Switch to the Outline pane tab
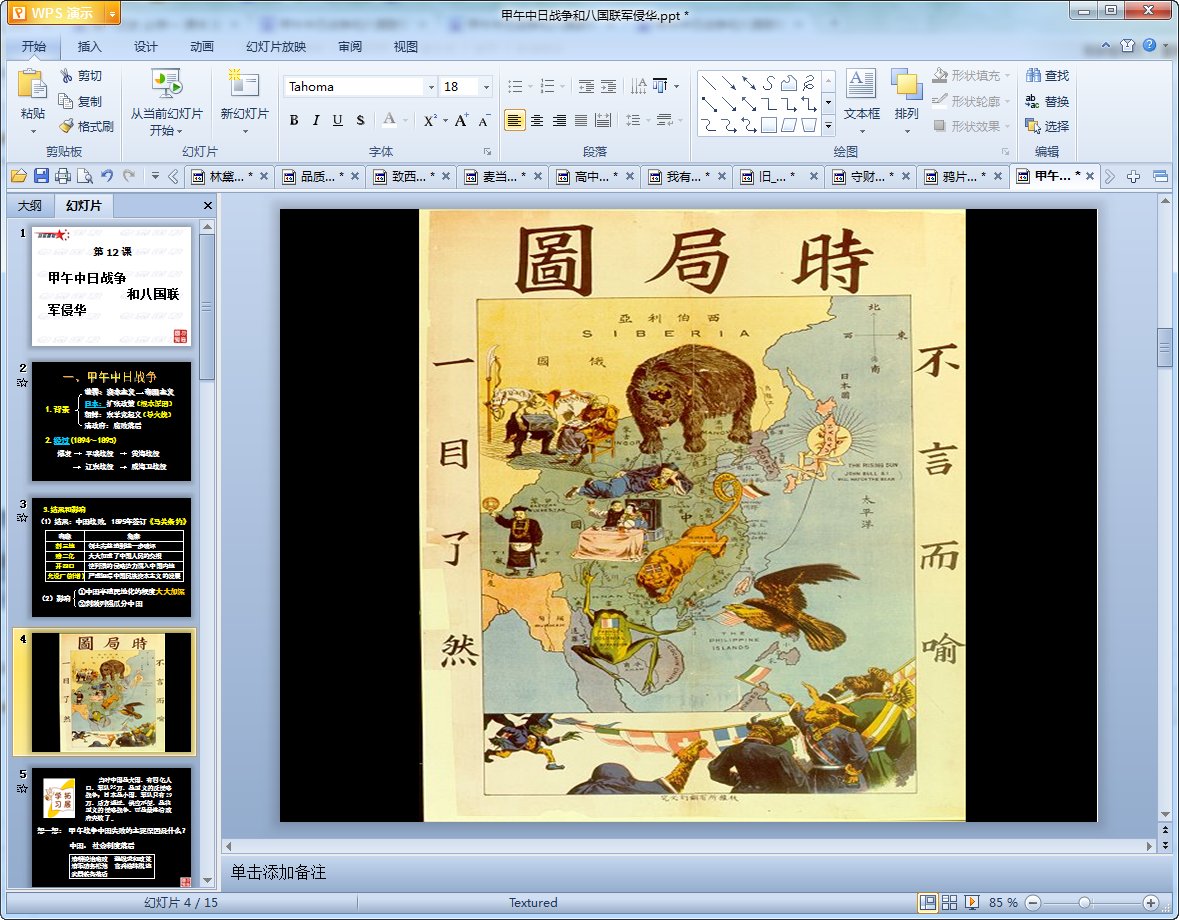 pyautogui.click(x=30, y=205)
